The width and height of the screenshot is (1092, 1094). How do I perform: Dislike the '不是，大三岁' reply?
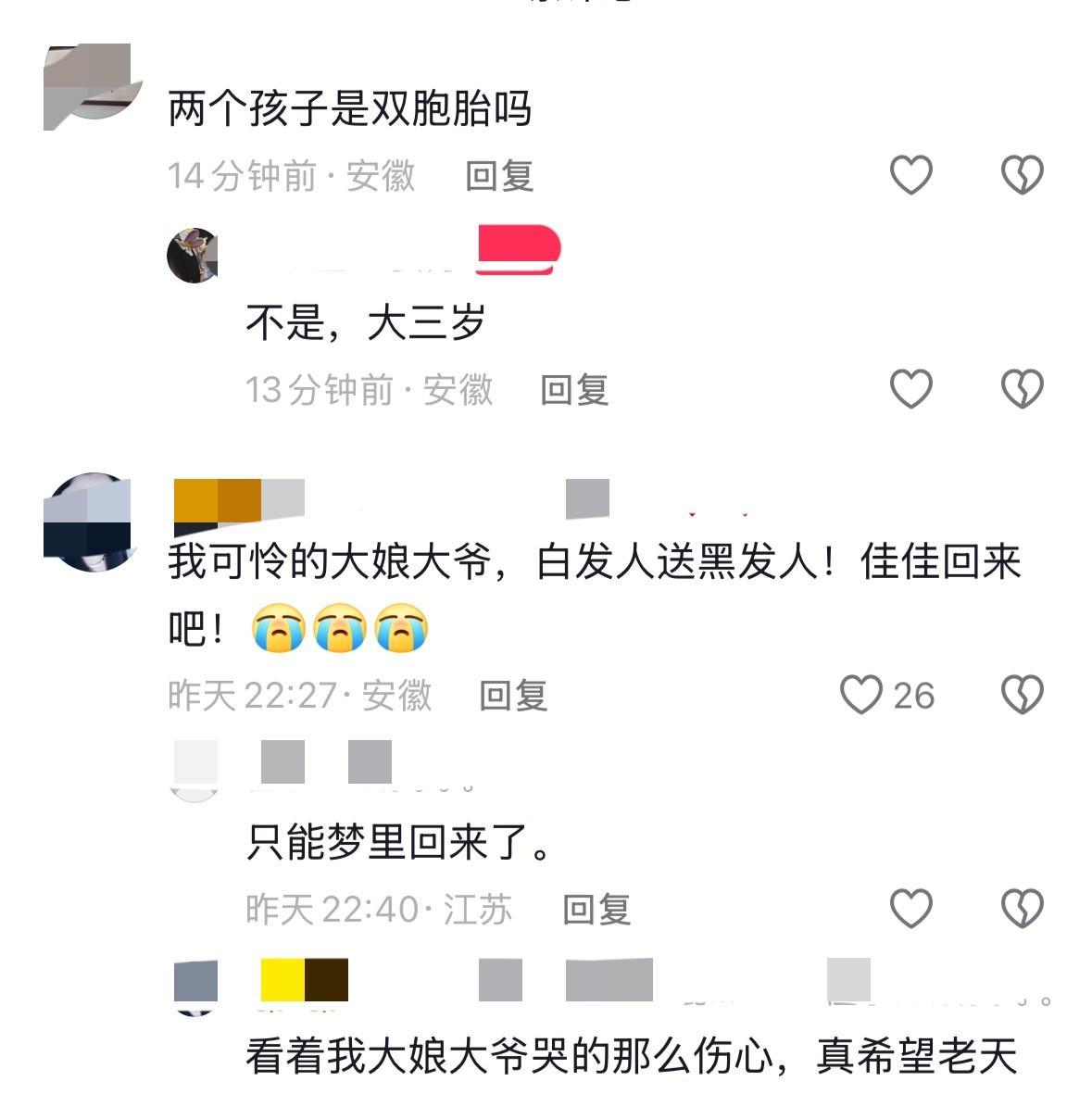[1023, 389]
